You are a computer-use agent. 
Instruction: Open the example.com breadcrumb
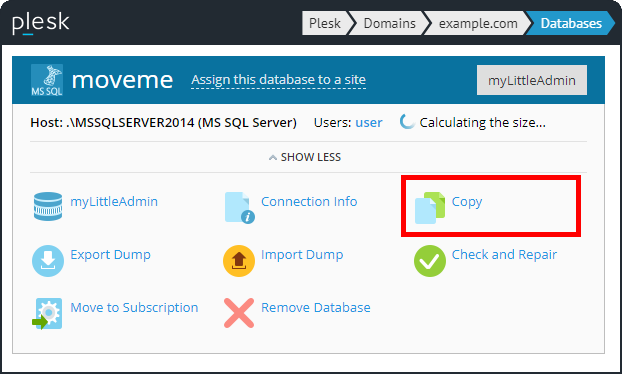pos(478,23)
